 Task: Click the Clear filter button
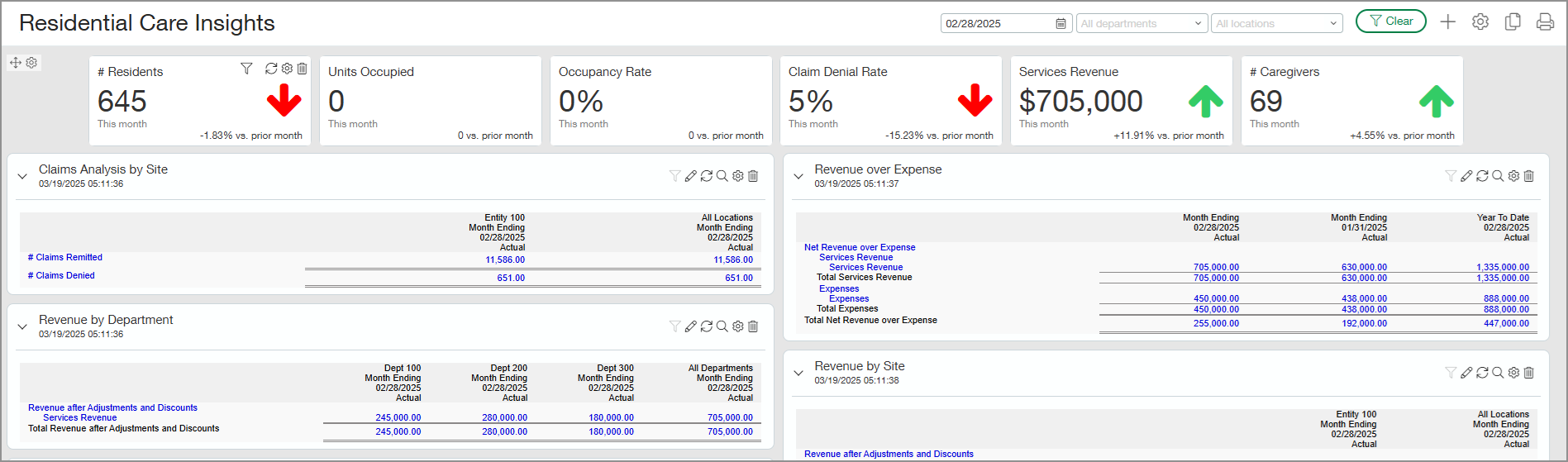coord(1390,21)
